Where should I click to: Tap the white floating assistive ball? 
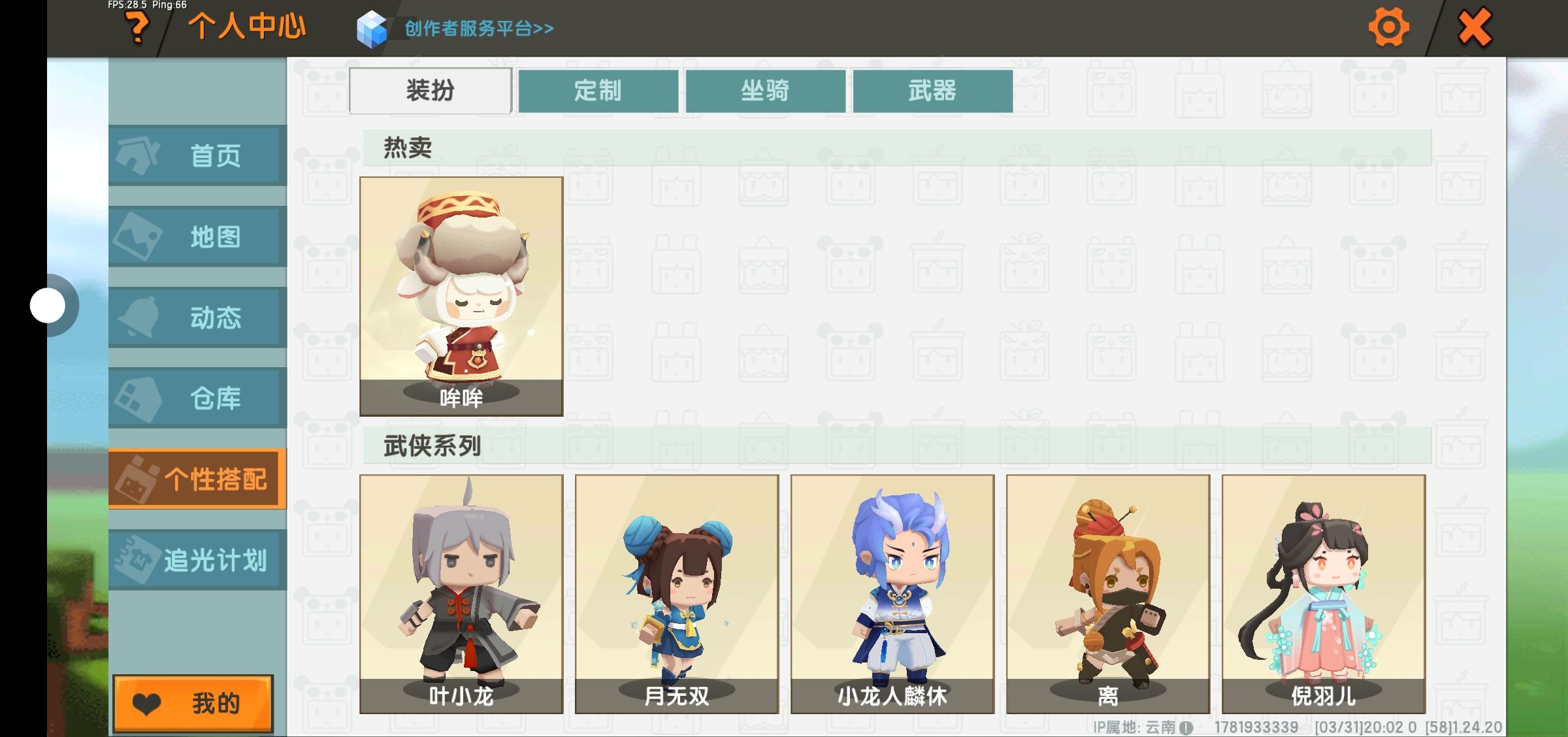click(x=48, y=305)
